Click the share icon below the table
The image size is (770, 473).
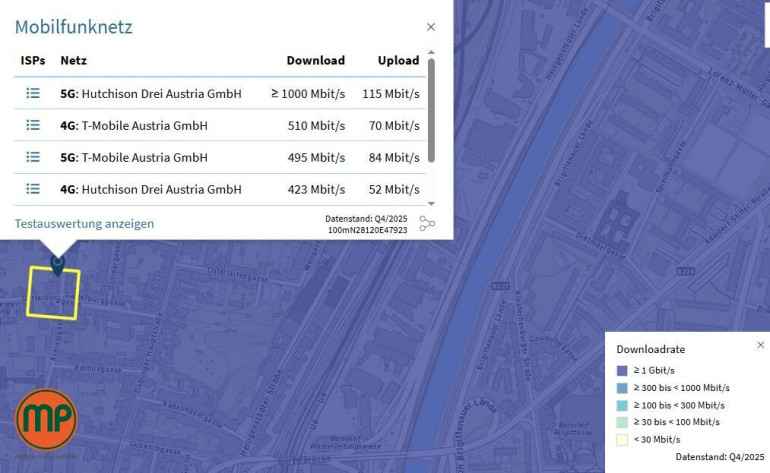point(427,223)
